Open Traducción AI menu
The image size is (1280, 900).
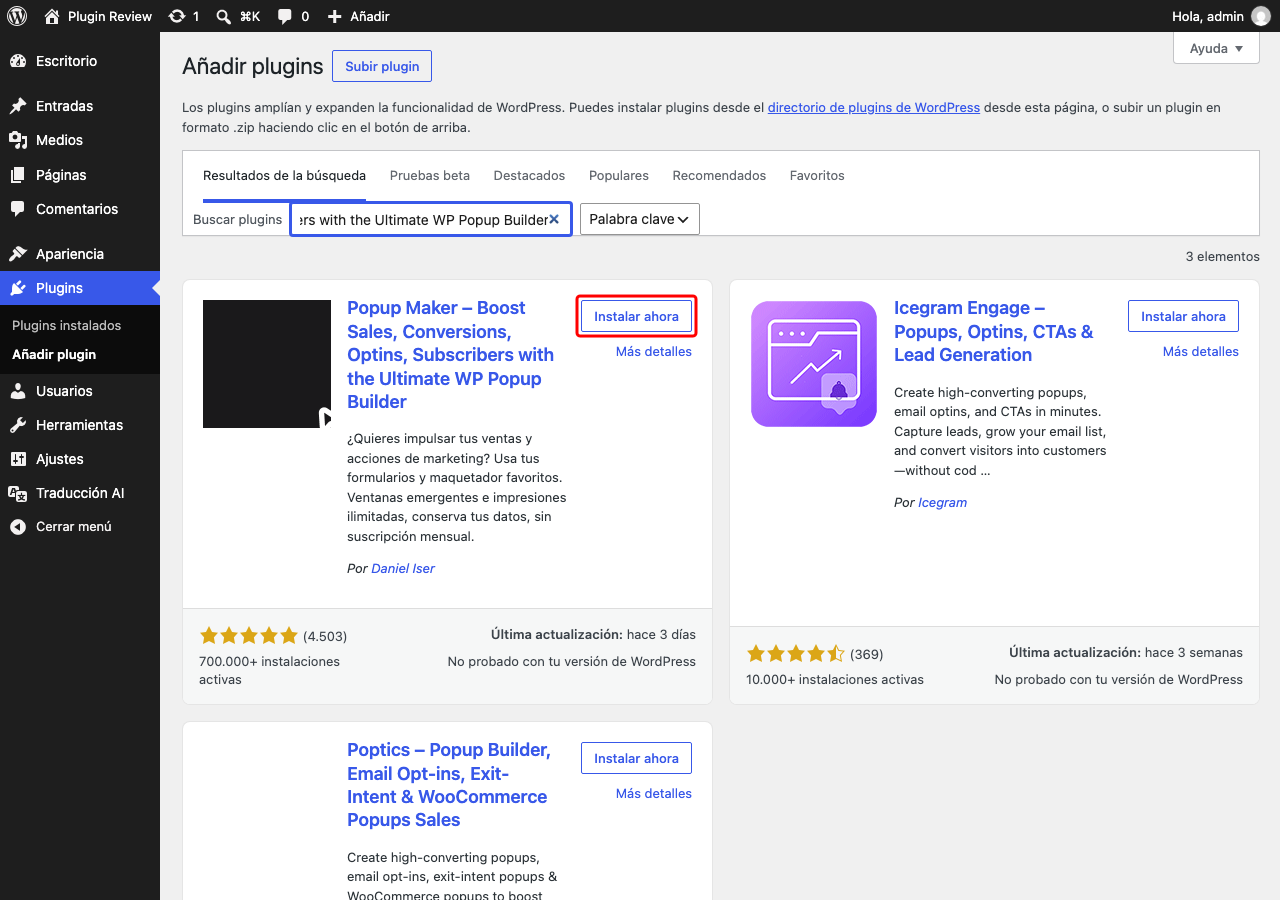pyautogui.click(x=80, y=493)
